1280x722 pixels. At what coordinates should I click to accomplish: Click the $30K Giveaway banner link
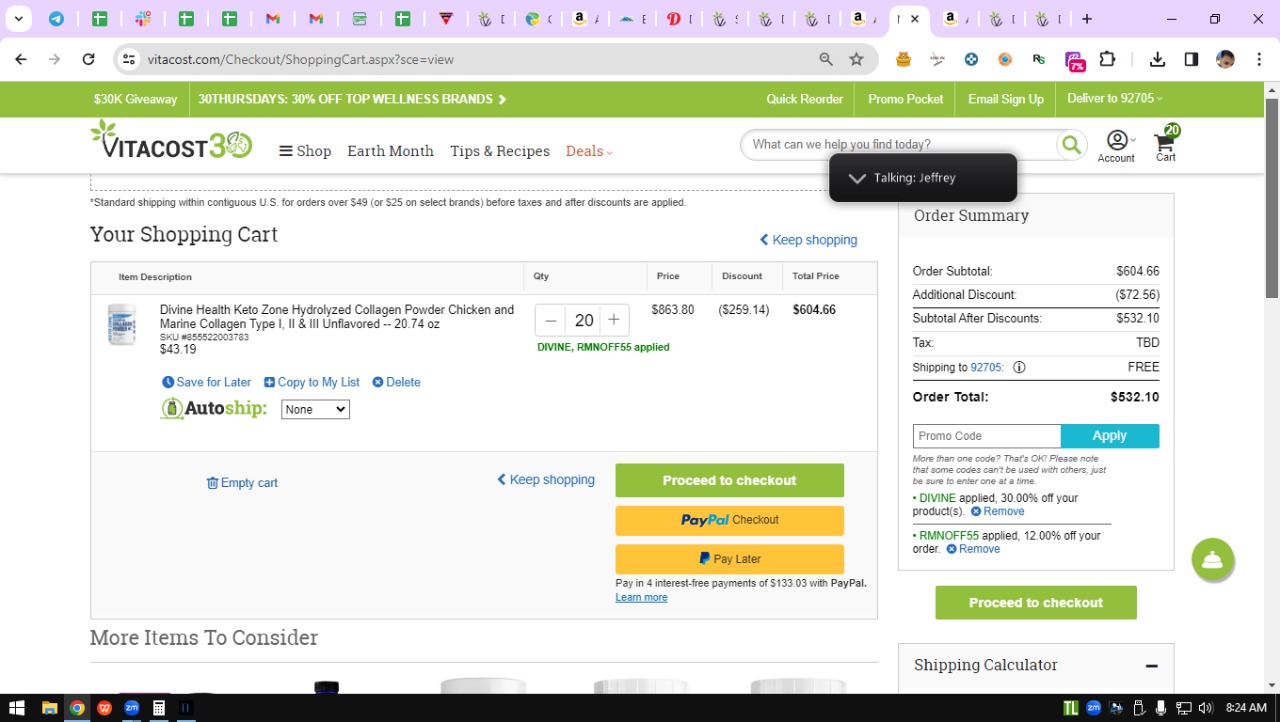pos(135,99)
